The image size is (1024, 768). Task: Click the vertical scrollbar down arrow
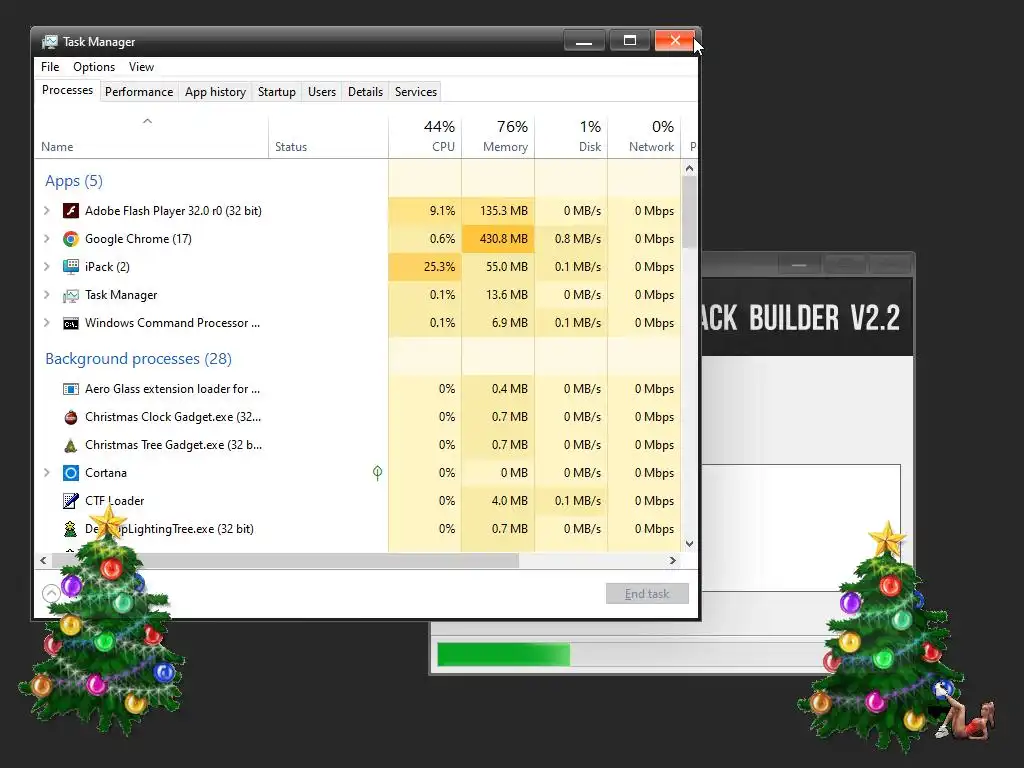[690, 543]
